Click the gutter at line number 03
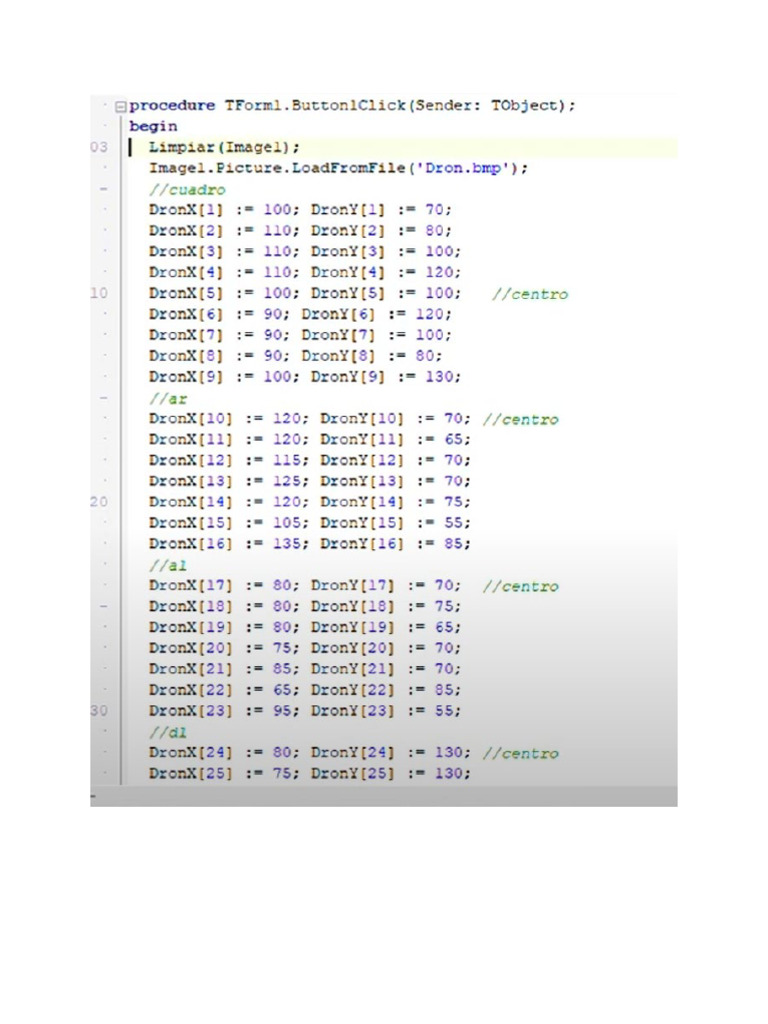The height and width of the screenshot is (1024, 768). 99,147
